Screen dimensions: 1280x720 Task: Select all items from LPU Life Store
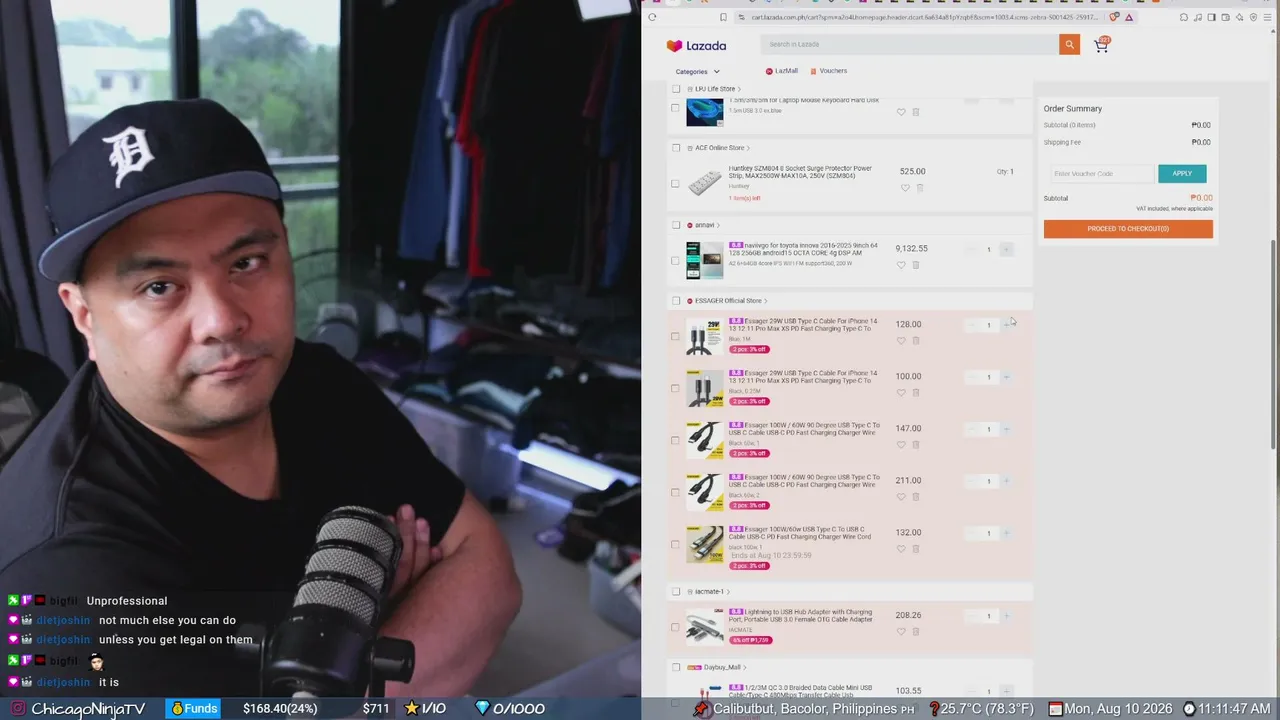676,89
